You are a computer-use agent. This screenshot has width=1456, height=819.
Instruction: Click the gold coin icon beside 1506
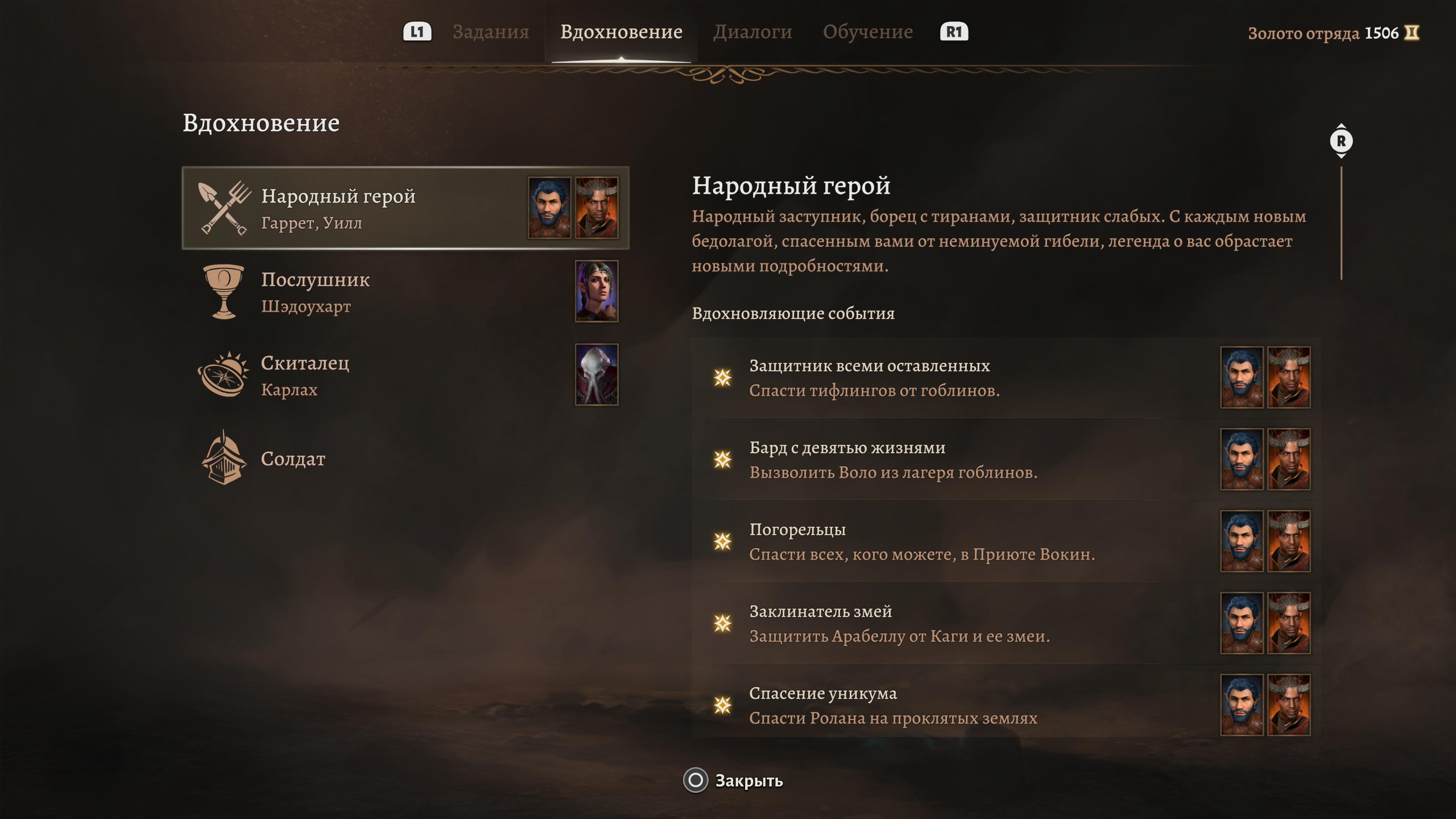[1412, 33]
